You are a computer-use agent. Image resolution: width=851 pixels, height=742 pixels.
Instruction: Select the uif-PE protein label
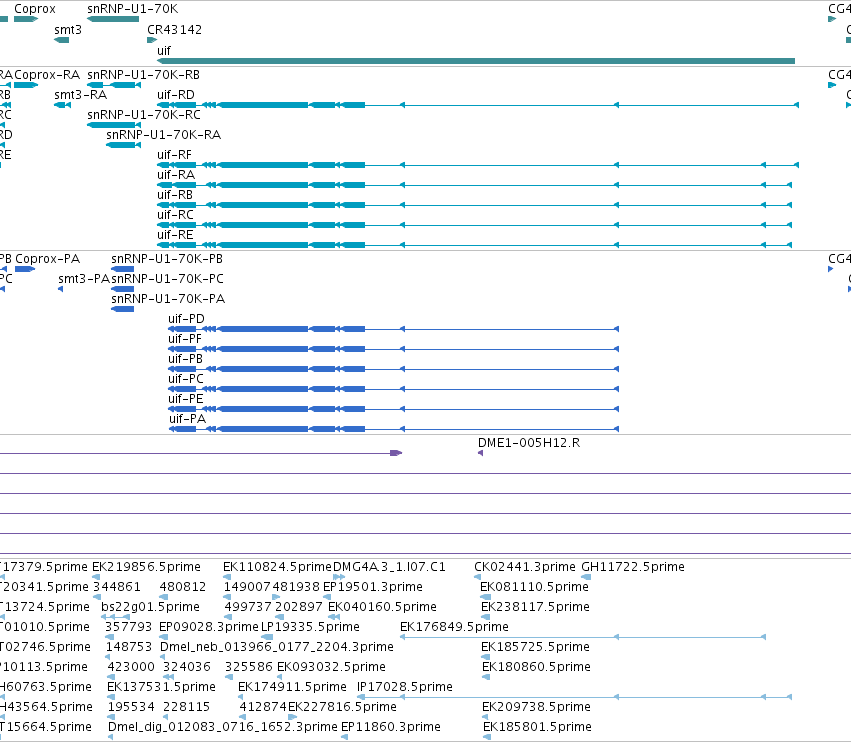tap(186, 399)
